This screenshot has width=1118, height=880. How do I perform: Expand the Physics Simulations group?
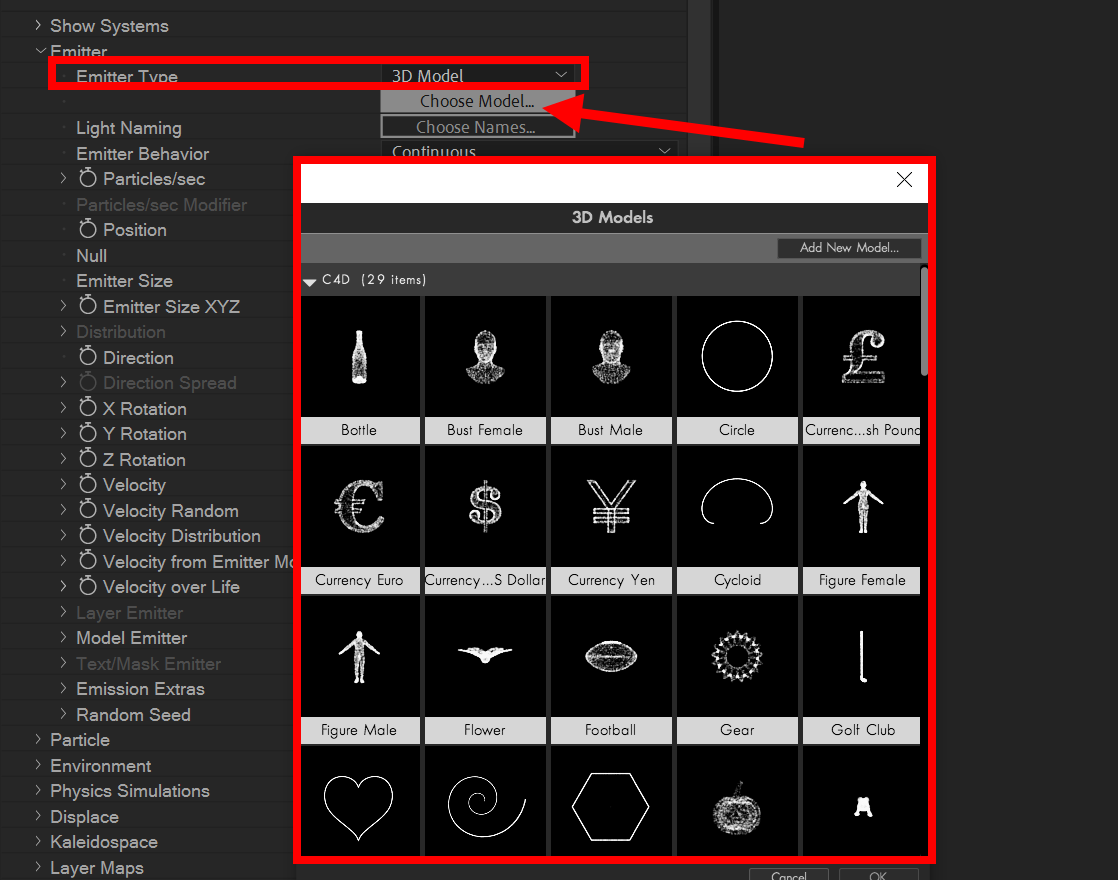point(38,790)
